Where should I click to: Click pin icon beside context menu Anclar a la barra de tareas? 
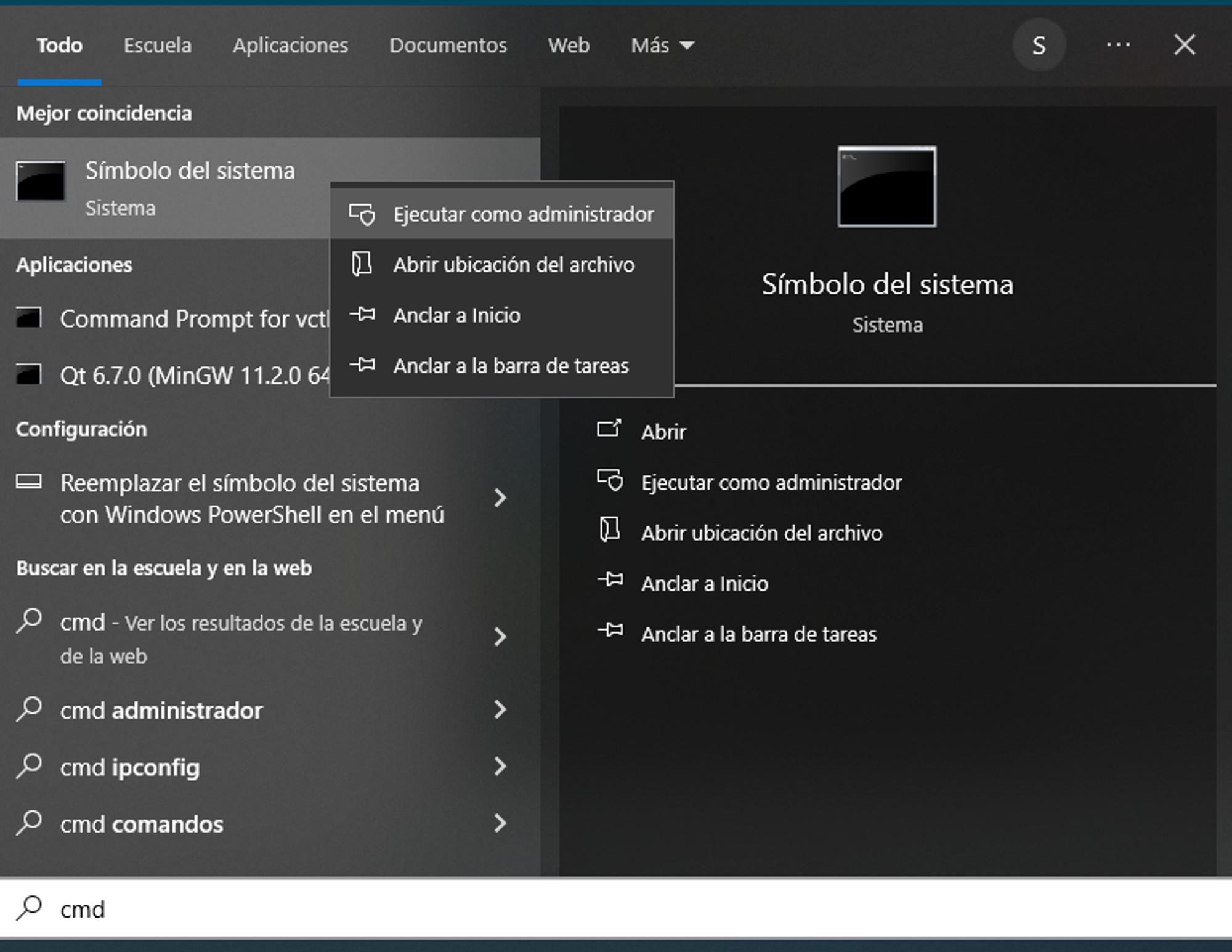(362, 365)
